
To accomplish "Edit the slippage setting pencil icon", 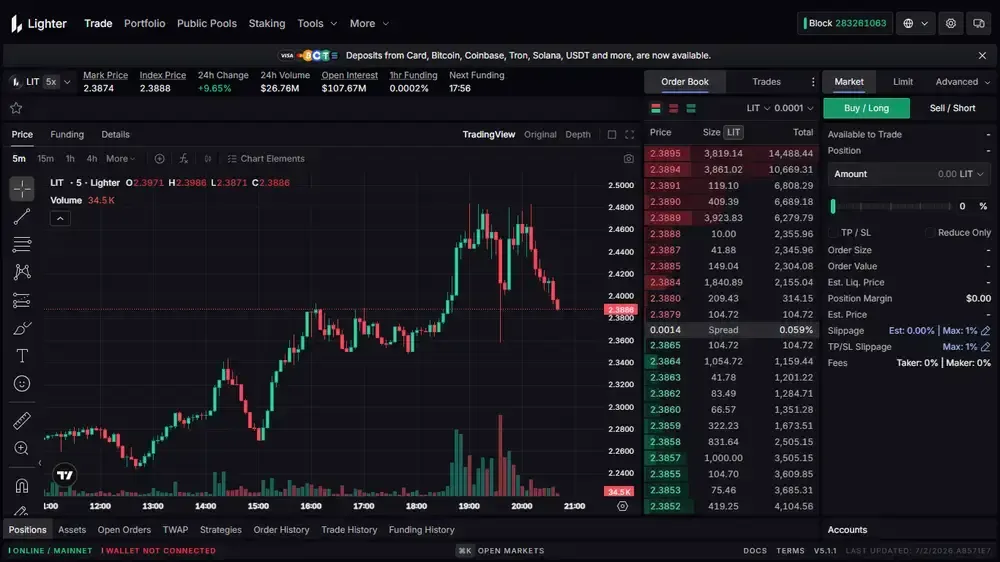I will coord(985,330).
